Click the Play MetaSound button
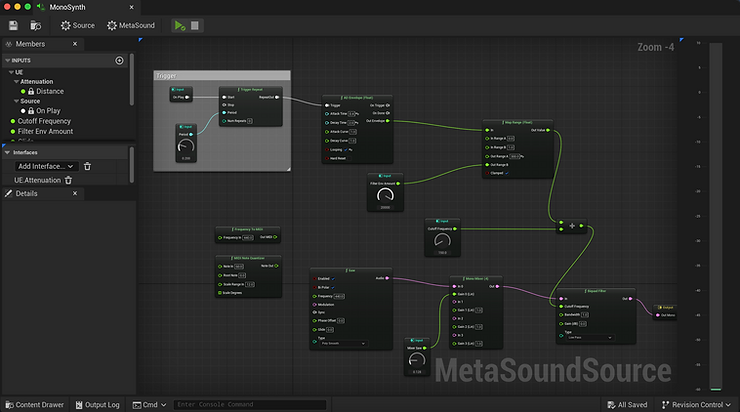This screenshot has height=412, width=740. pos(180,25)
